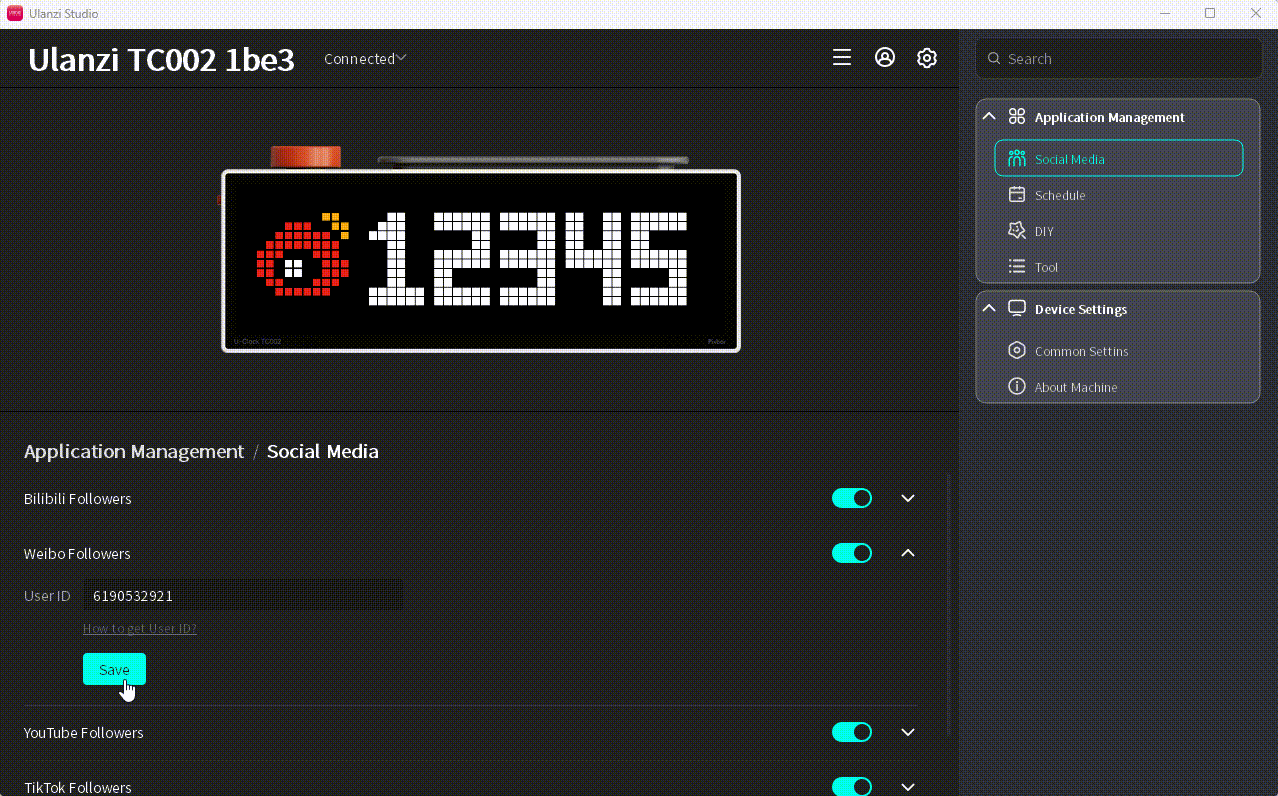Open Common Settins in Device Settings
This screenshot has width=1278, height=796.
[x=1119, y=351]
